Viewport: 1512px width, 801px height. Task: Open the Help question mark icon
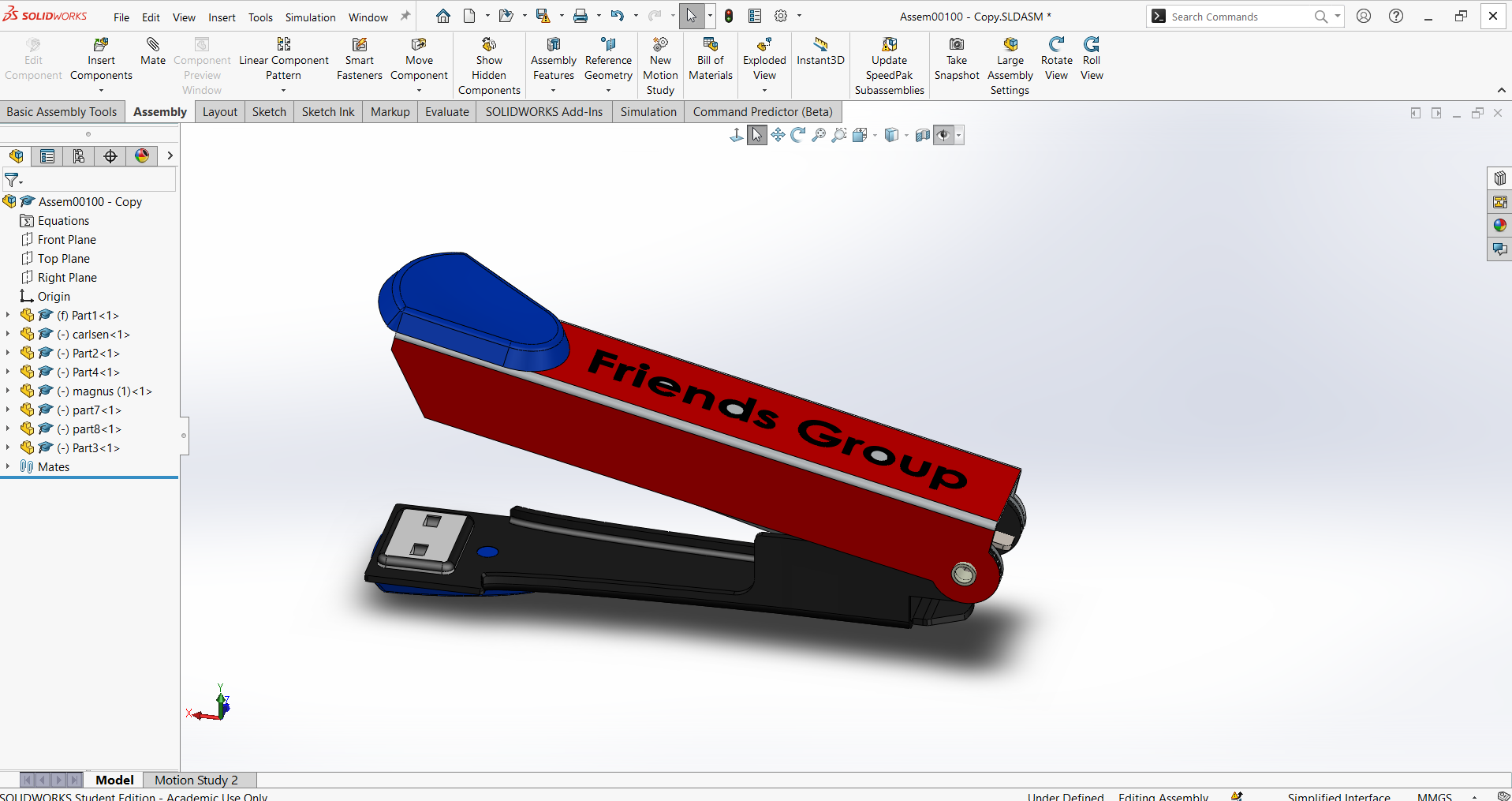tap(1396, 16)
